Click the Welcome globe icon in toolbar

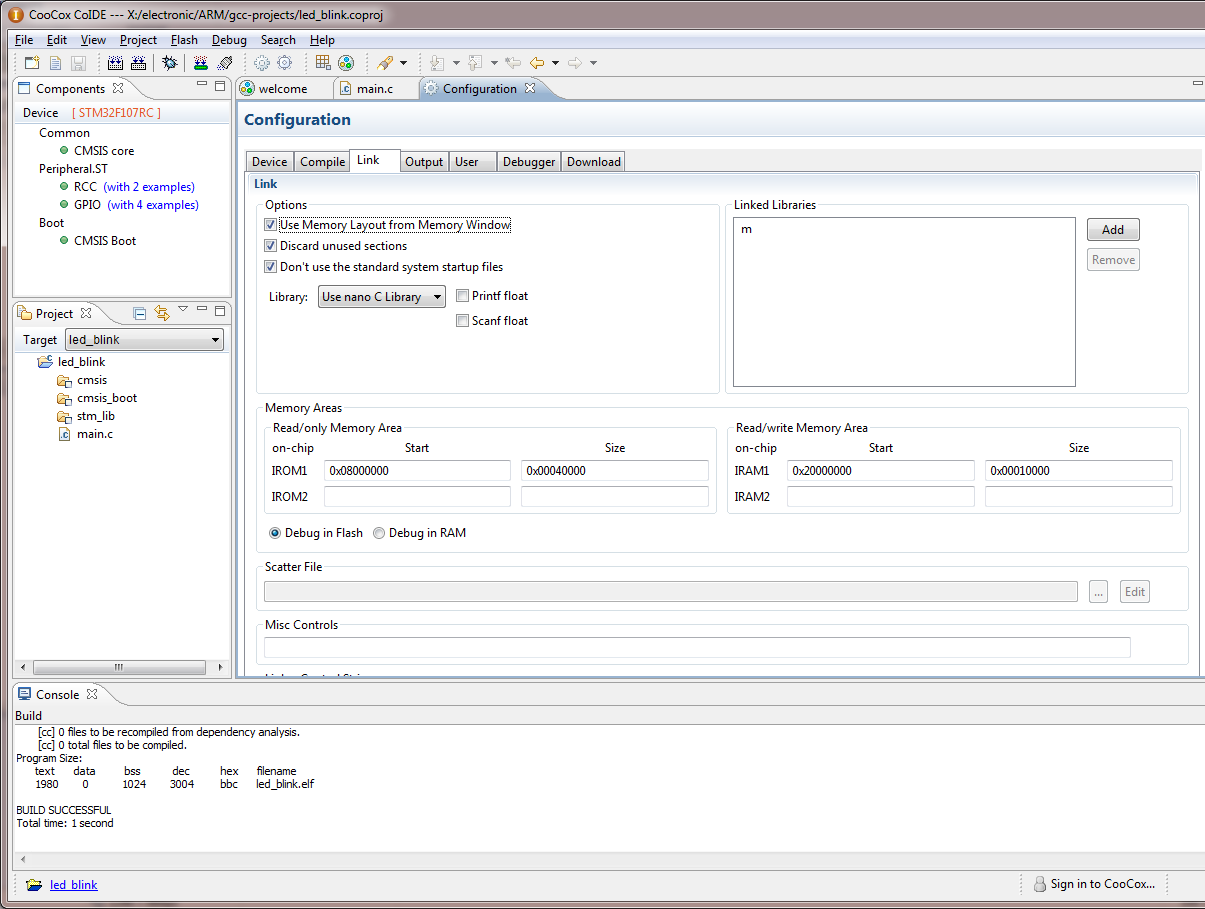(x=345, y=63)
